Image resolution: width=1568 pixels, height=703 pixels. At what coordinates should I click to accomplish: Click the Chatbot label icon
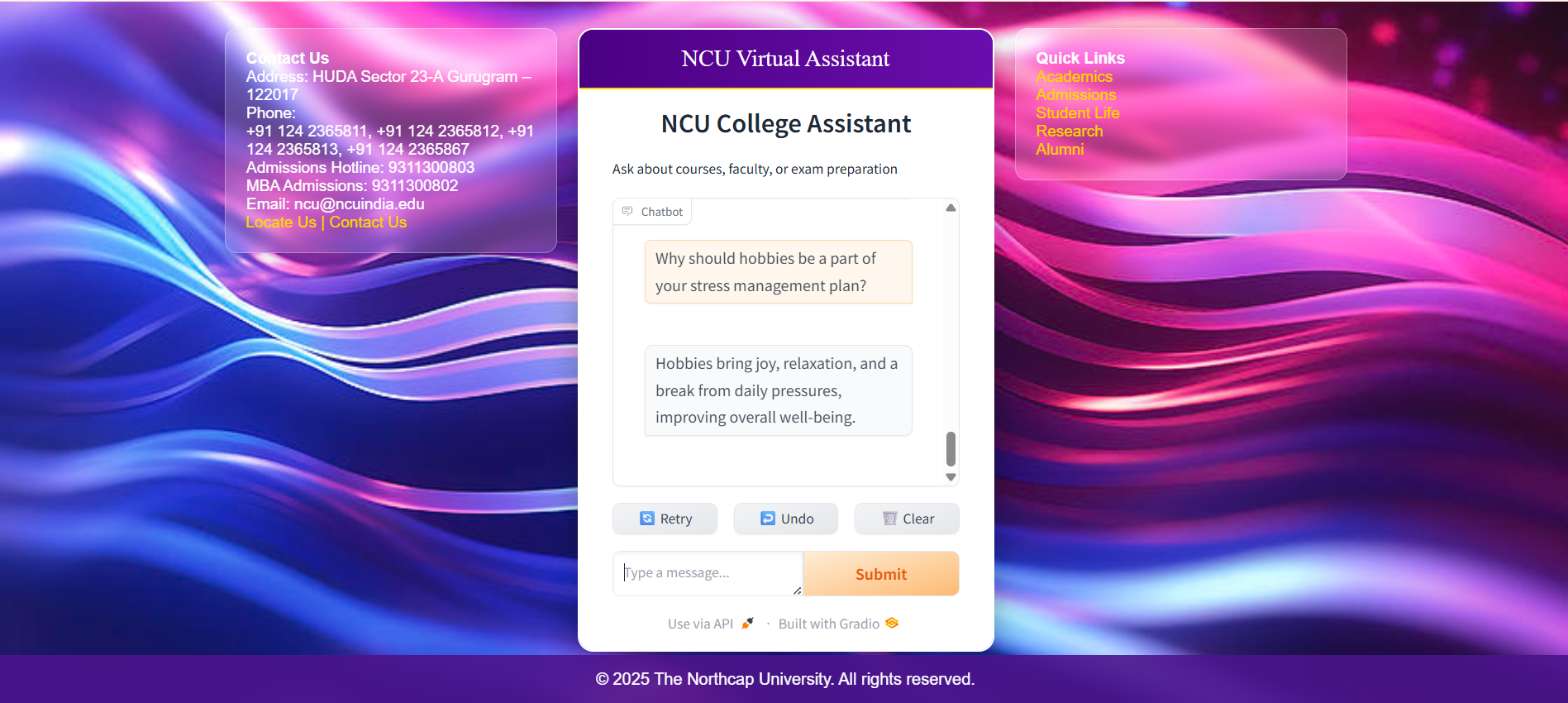(627, 211)
